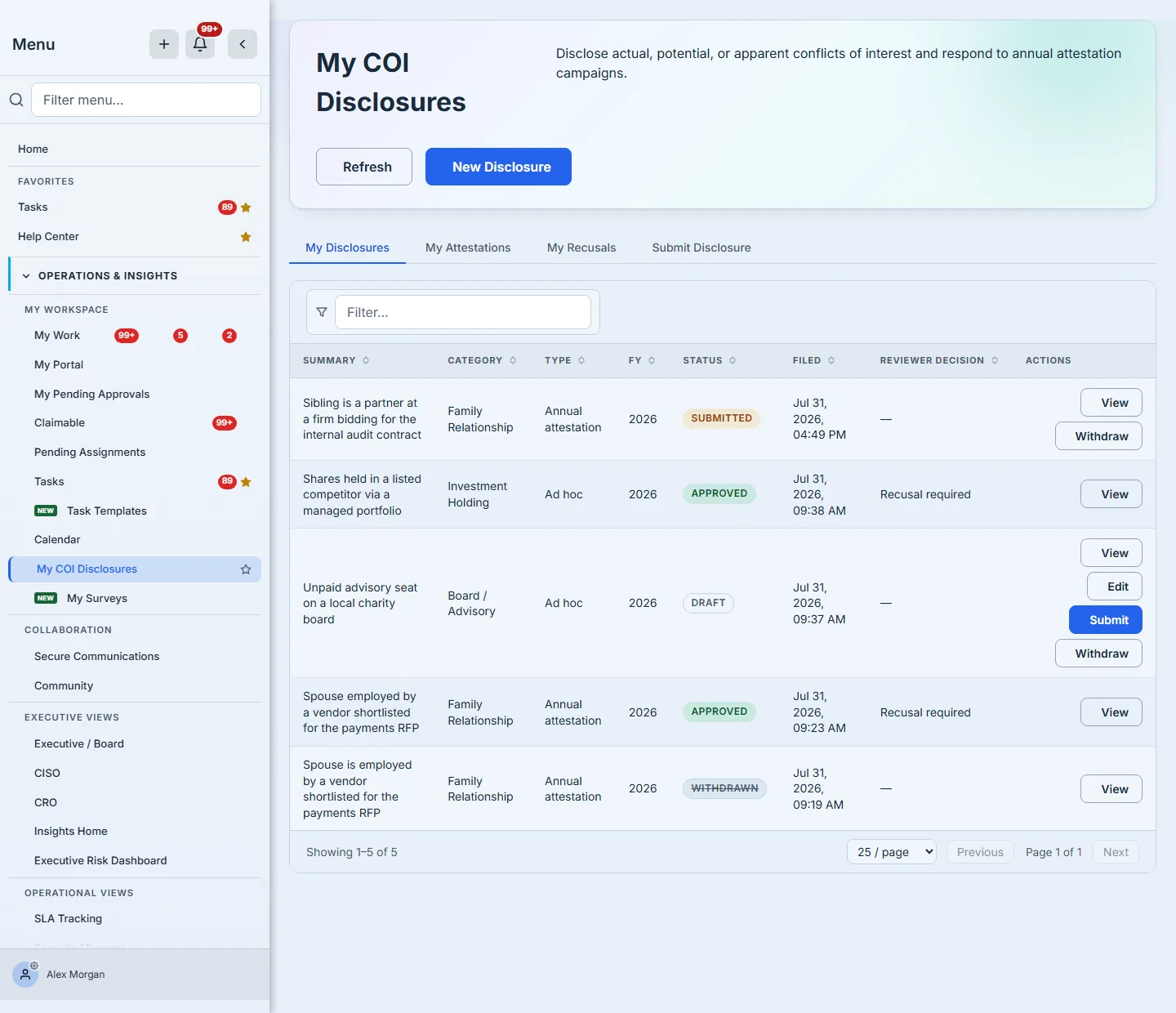Click the red 5 badge beside My Work
1176x1013 pixels.
180,336
